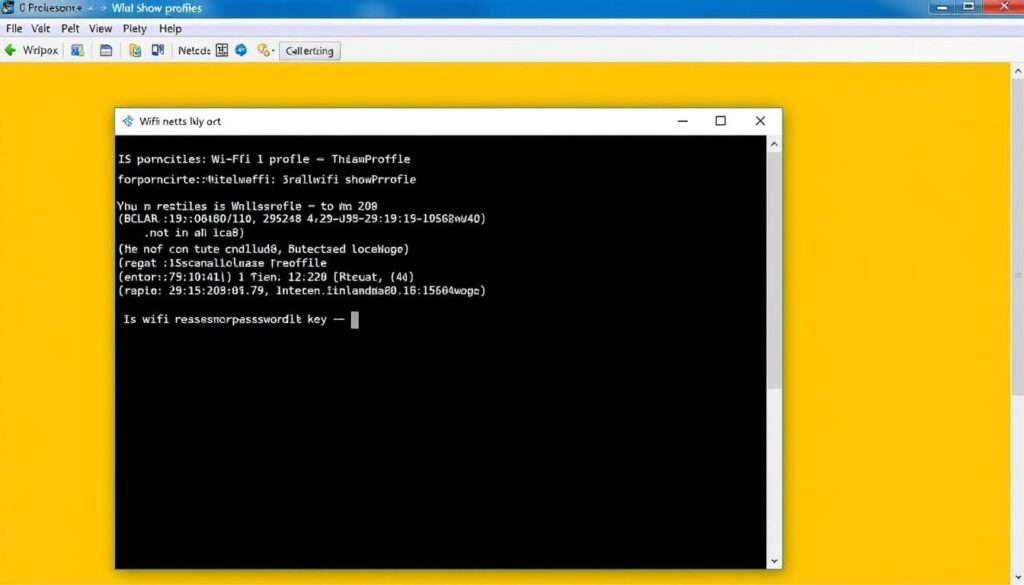Viewport: 1024px width, 585px height.
Task: Click the mobile device icon on the toolbar
Action: [x=157, y=50]
